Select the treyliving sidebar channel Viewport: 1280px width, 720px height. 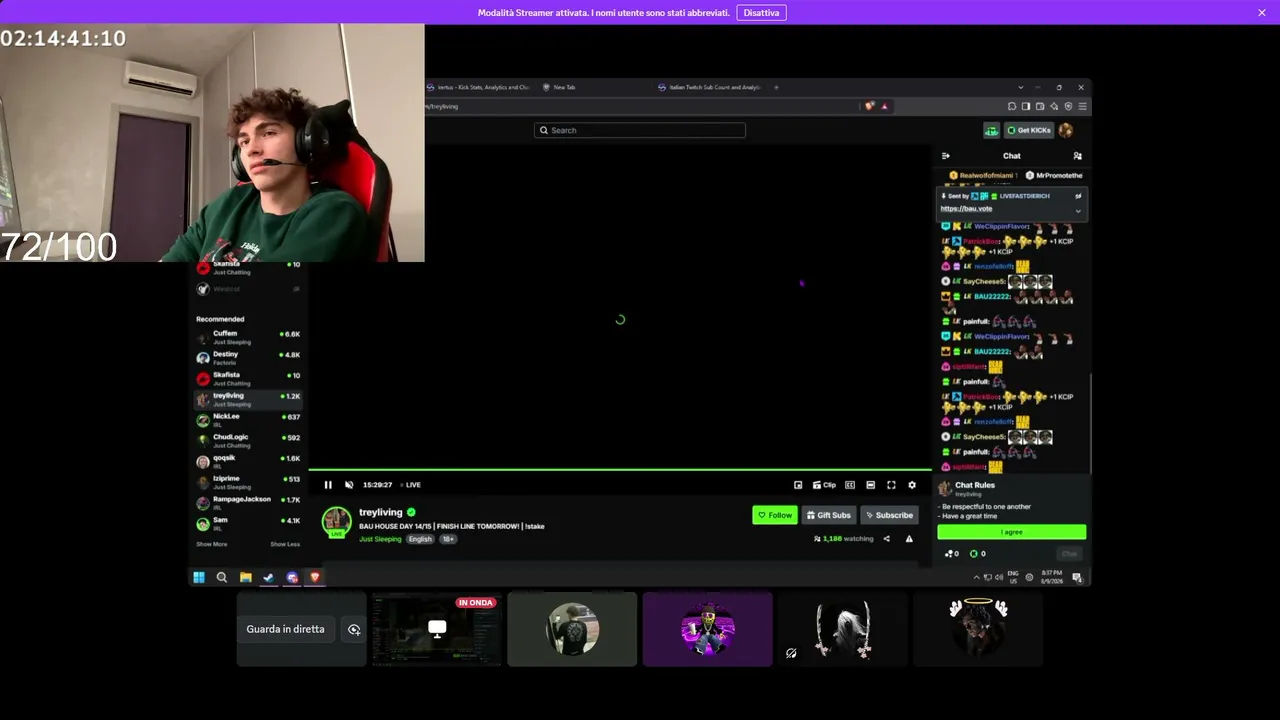click(x=248, y=399)
